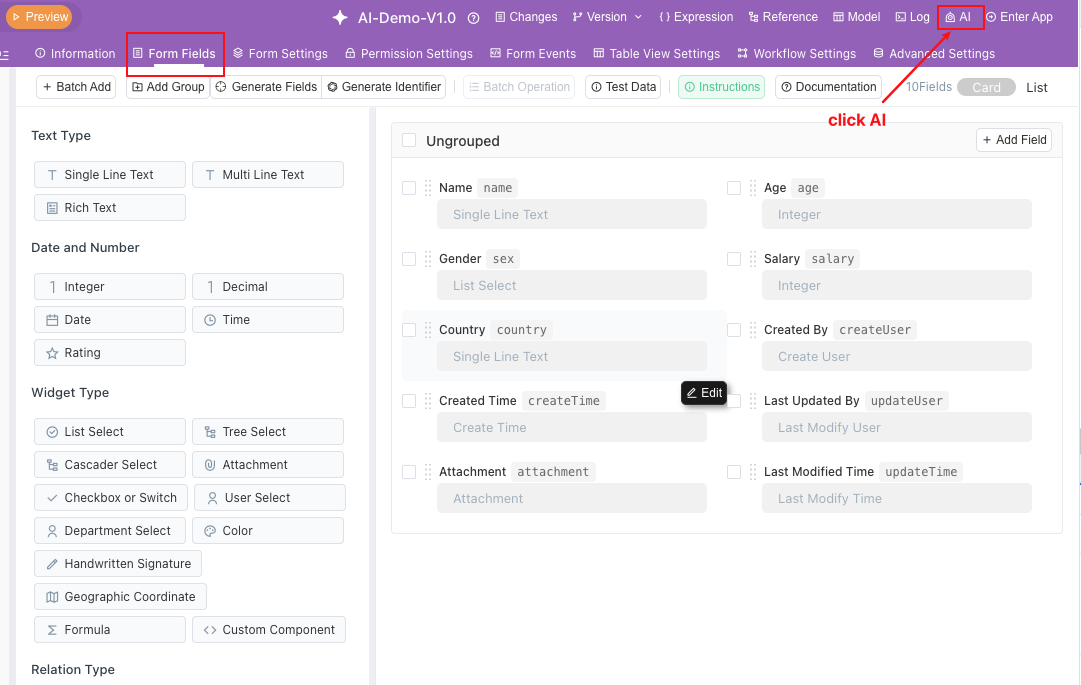
Task: Click the AI button in top bar
Action: tap(958, 17)
